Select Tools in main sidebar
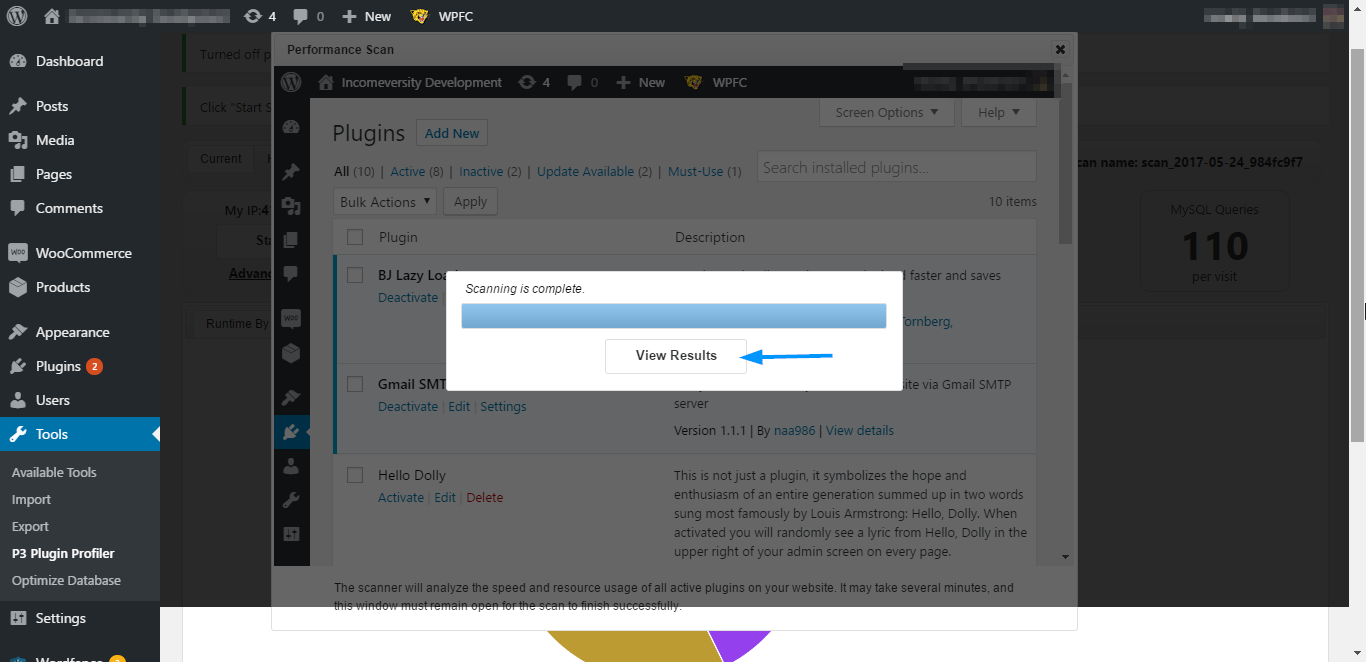Screen dimensions: 1366x662 click(80, 434)
